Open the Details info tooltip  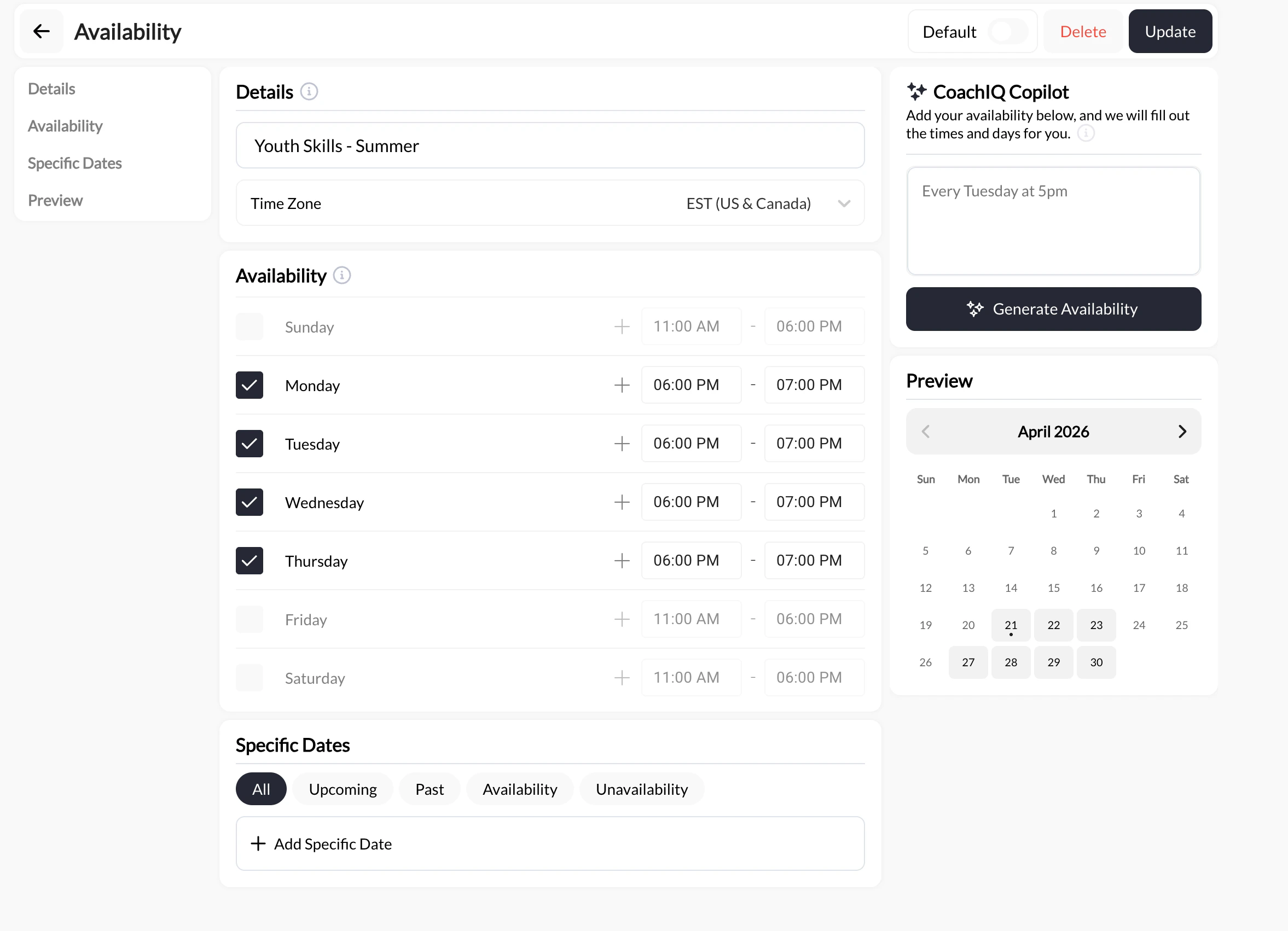(x=309, y=91)
